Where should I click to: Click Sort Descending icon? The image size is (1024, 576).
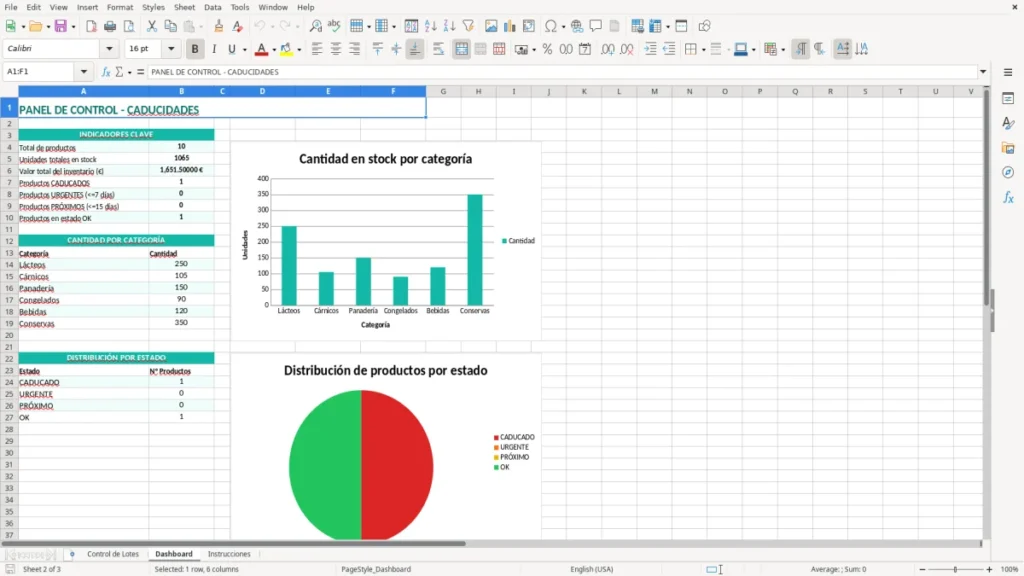449,26
